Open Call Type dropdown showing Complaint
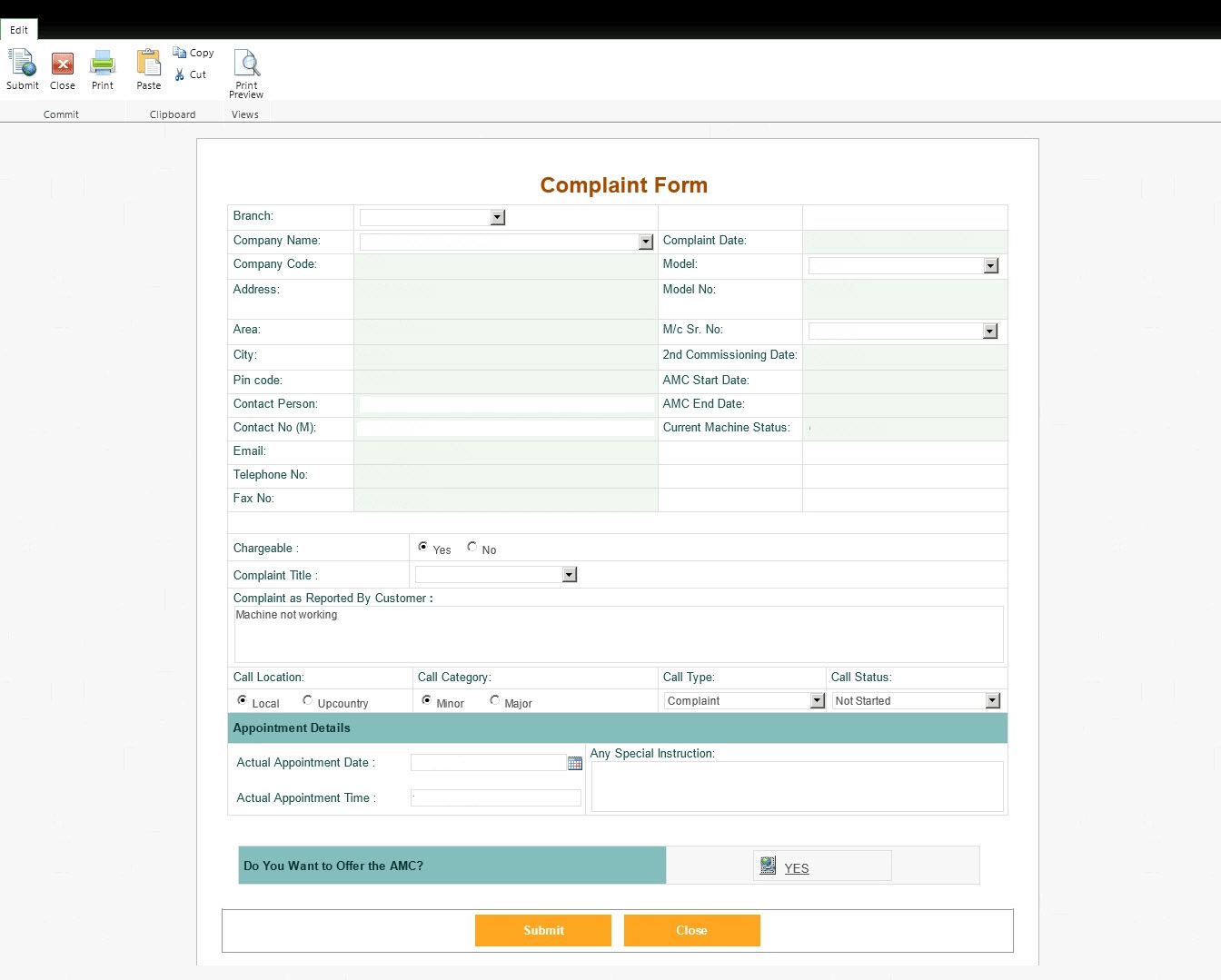The width and height of the screenshot is (1221, 980). [x=818, y=700]
